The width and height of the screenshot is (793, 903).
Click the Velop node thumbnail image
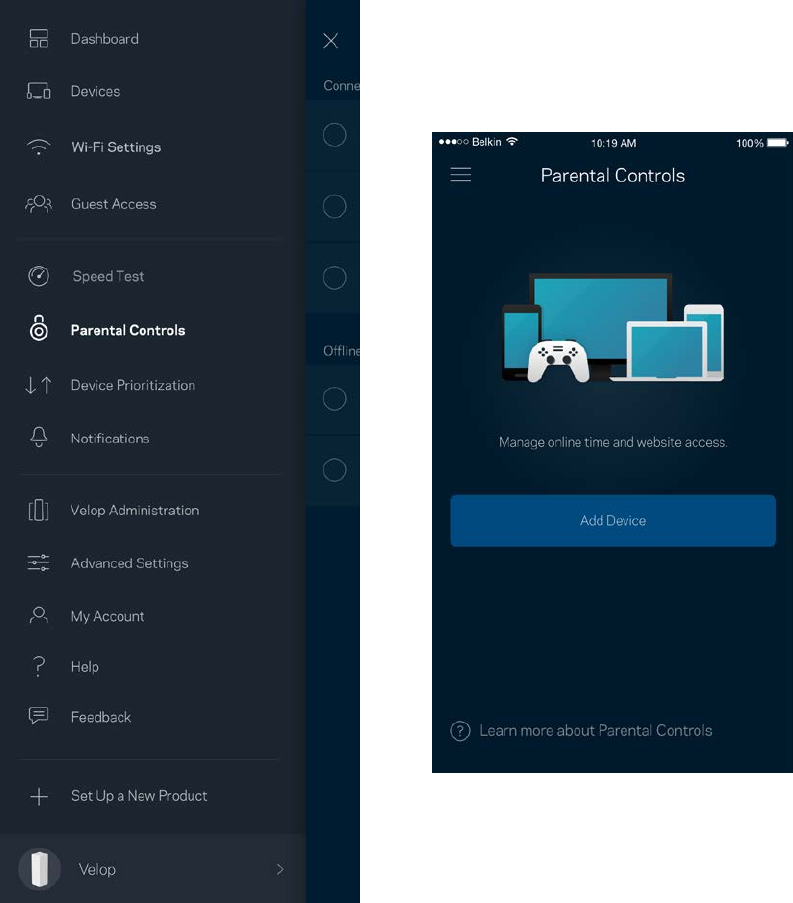[39, 869]
